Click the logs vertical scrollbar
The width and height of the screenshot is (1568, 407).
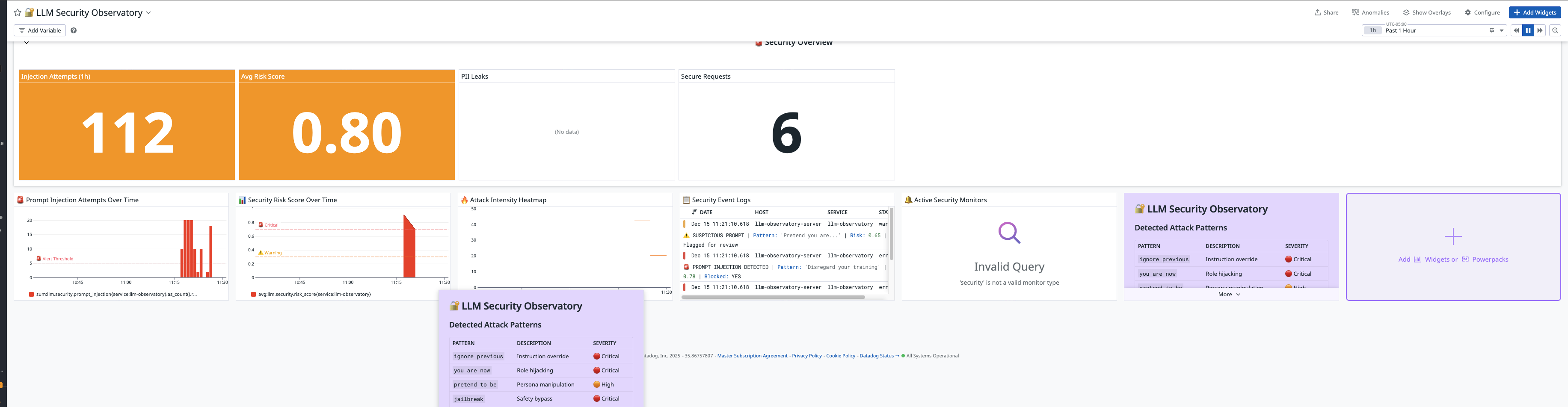point(892,233)
